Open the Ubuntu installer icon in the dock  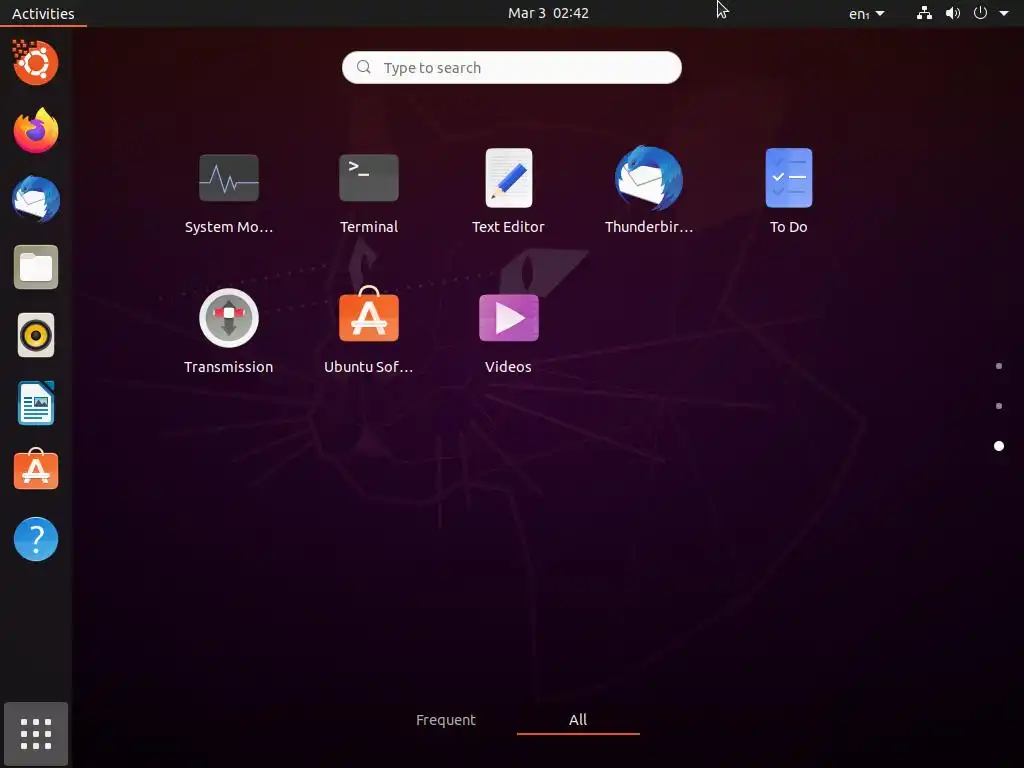point(36,62)
